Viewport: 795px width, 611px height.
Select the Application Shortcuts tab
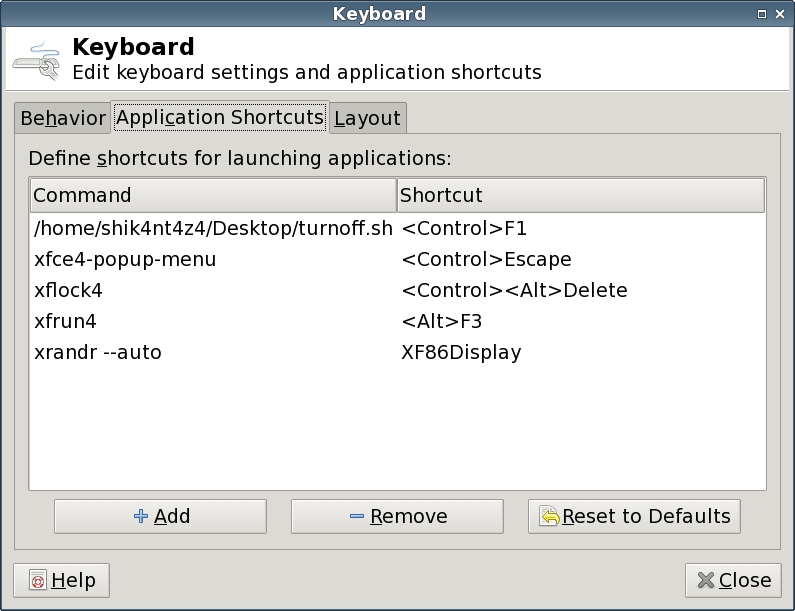coord(219,117)
